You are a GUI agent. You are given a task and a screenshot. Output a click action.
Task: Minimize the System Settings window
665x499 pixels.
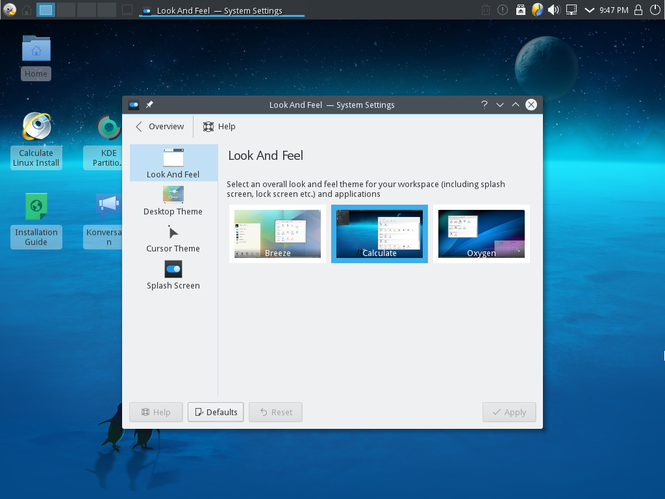500,105
